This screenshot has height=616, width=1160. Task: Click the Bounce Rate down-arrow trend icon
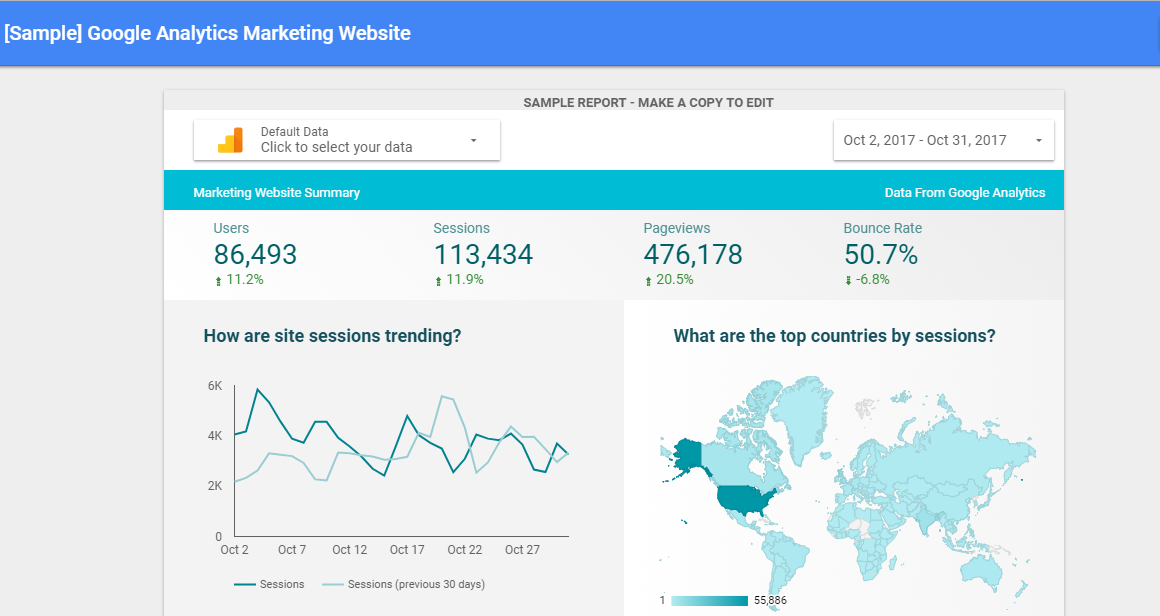(848, 281)
